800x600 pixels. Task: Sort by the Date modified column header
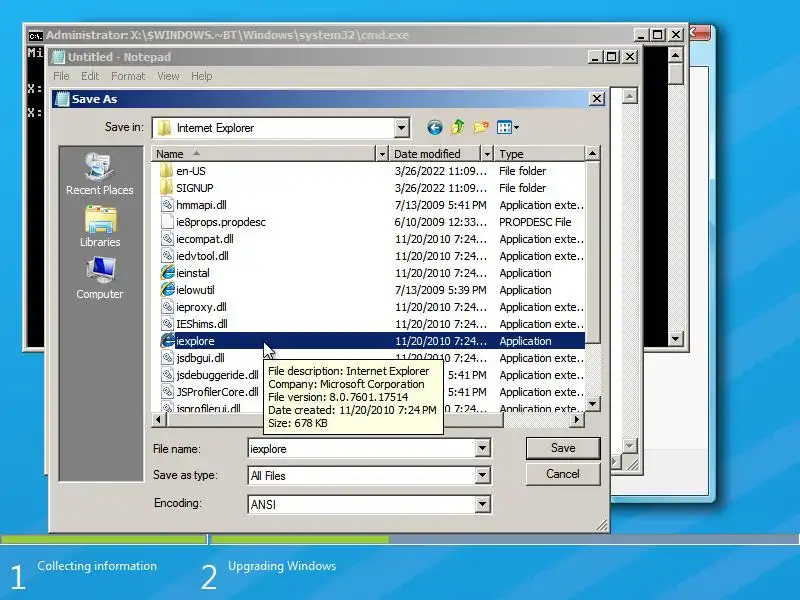[x=435, y=154]
